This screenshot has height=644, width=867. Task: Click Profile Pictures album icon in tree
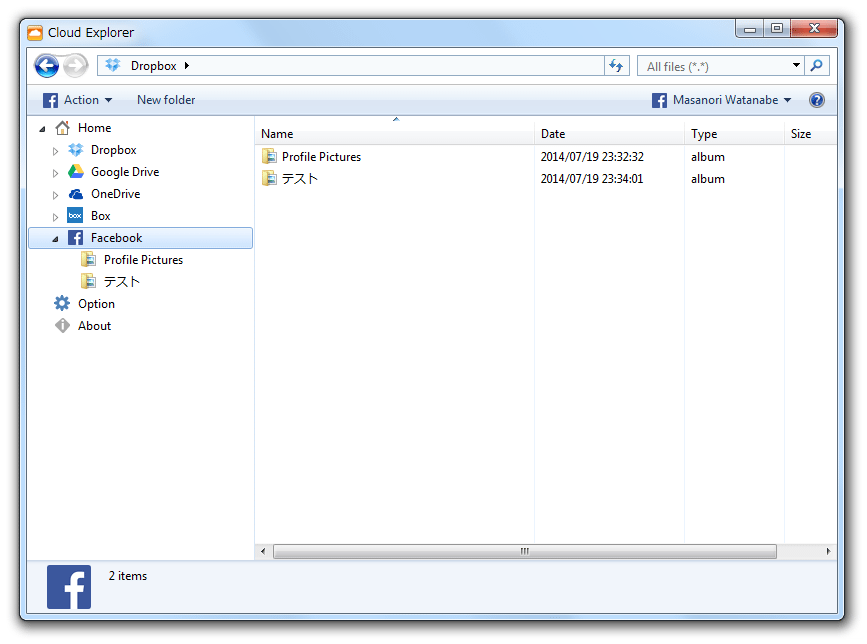click(x=88, y=259)
